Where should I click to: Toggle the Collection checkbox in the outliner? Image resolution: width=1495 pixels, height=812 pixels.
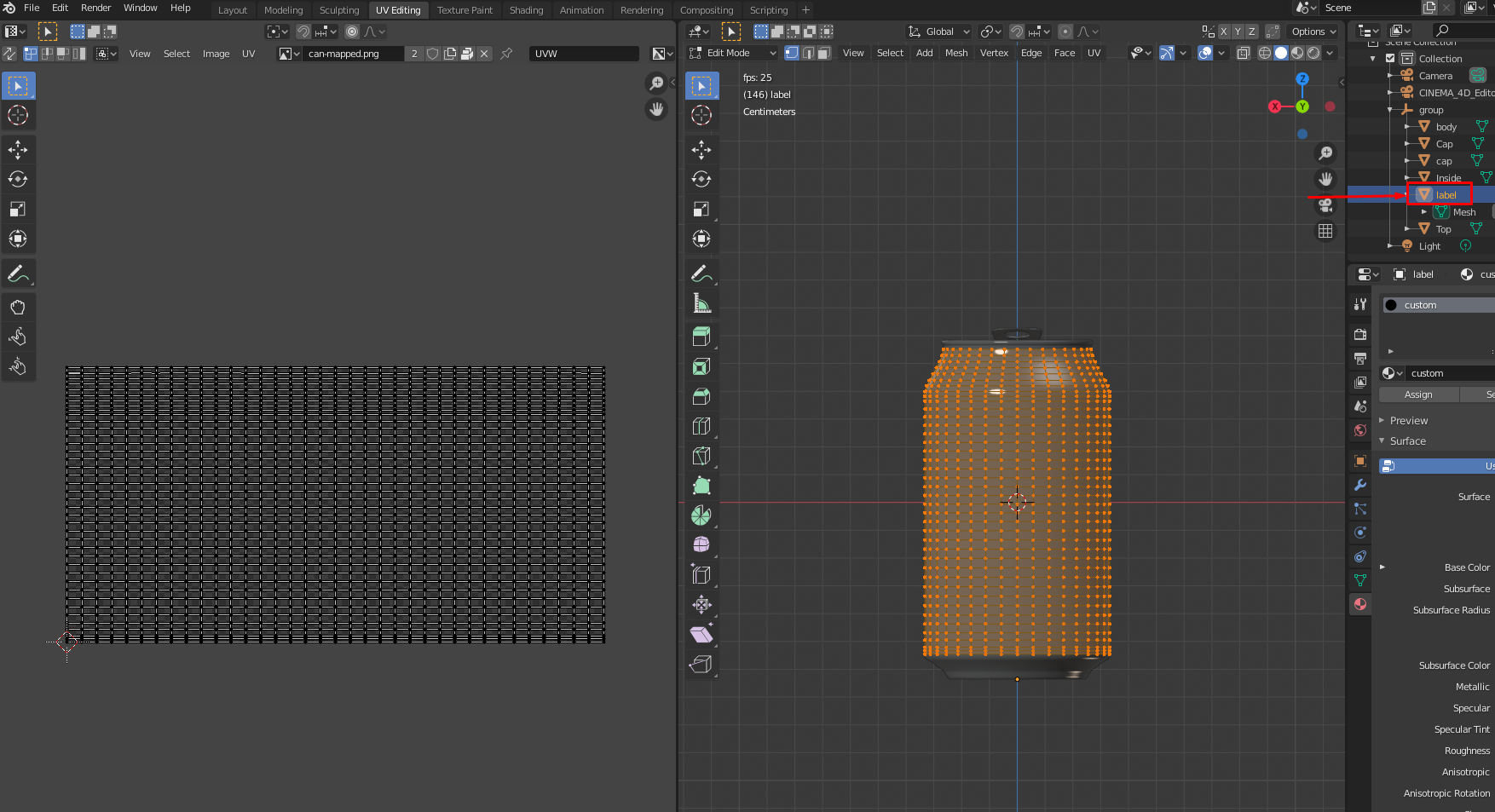tap(1392, 58)
